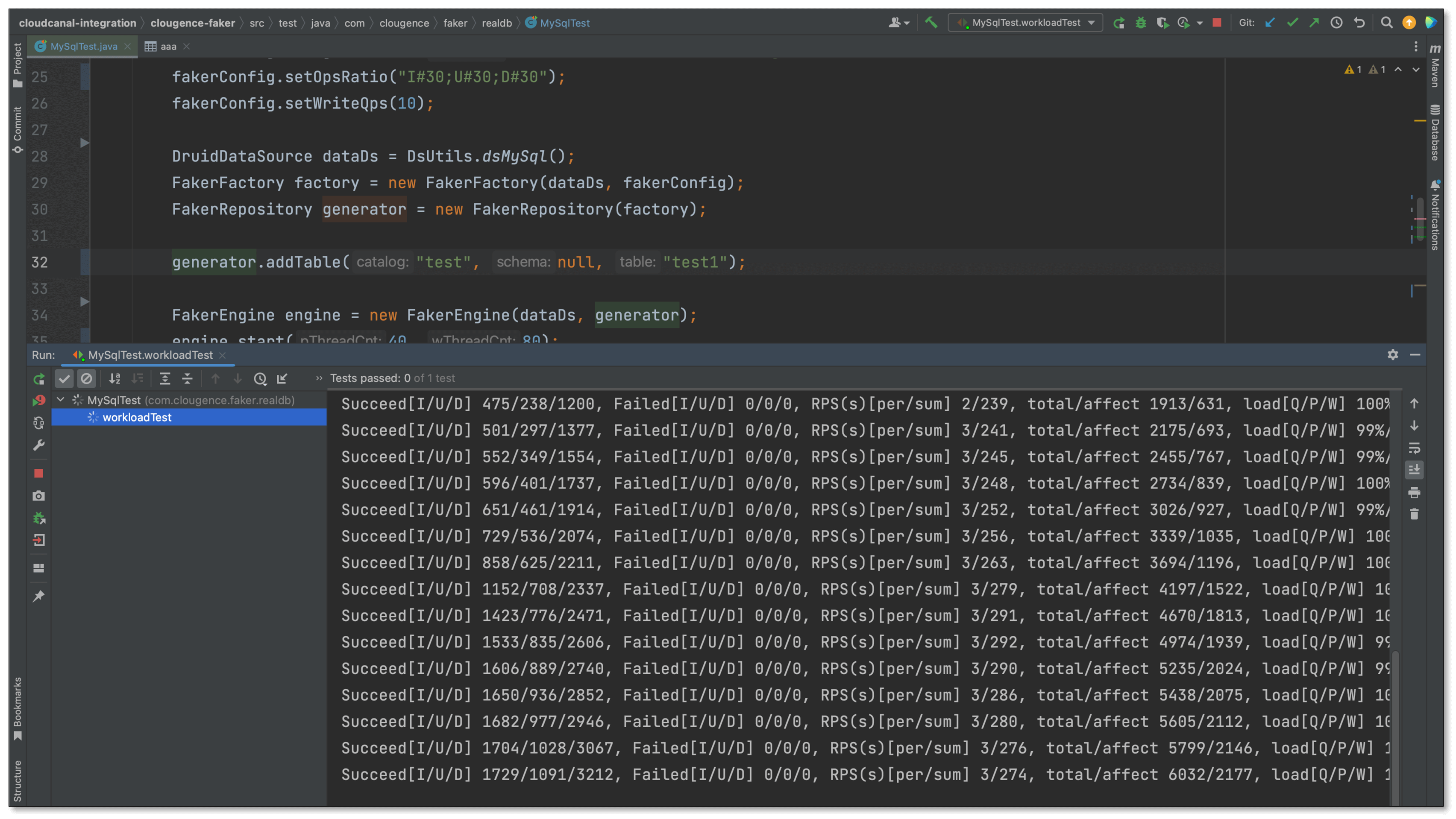1456x819 pixels.
Task: Open the Database tool window tab
Action: click(1435, 133)
